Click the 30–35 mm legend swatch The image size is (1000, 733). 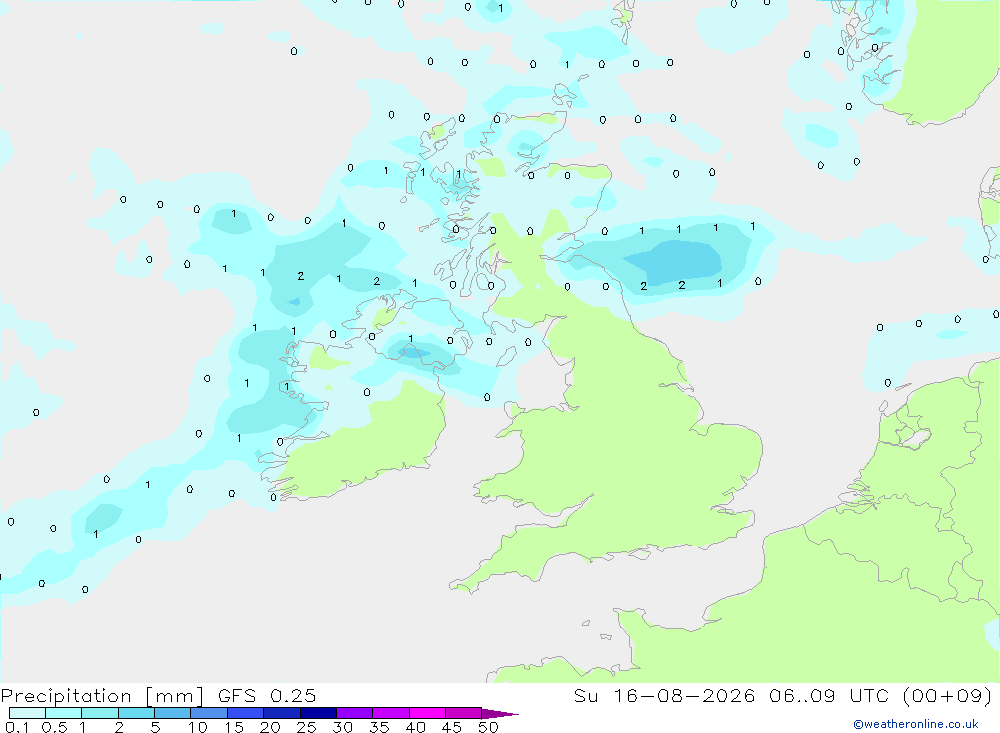[x=355, y=713]
